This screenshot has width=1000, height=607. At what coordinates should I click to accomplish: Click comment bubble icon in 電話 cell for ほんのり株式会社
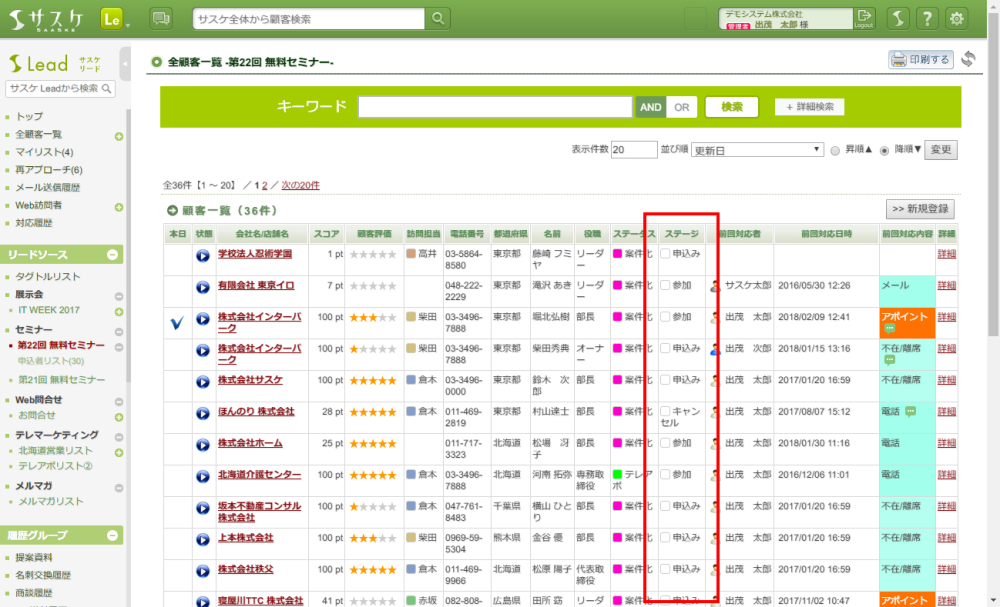point(910,411)
